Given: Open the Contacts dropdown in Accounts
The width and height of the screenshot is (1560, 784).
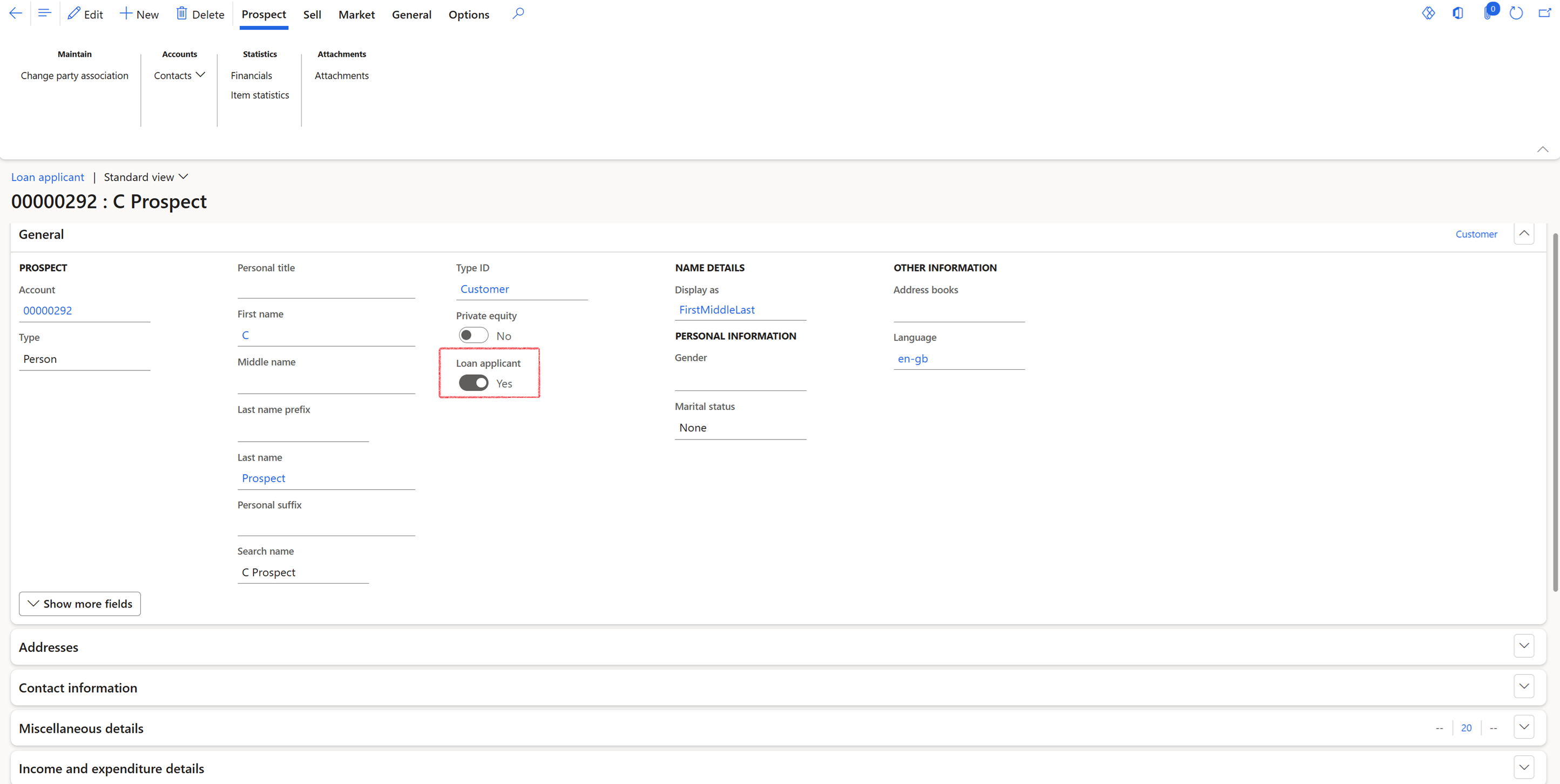Looking at the screenshot, I should (x=179, y=76).
